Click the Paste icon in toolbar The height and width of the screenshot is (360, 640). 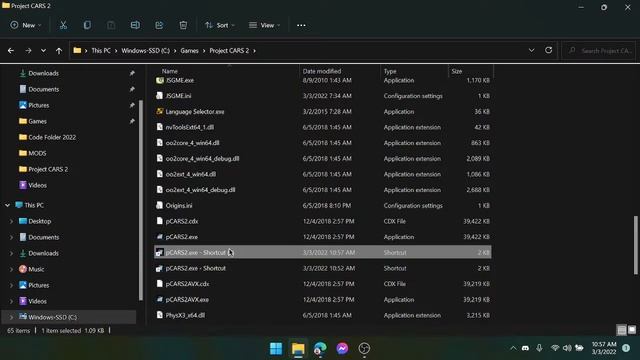(111, 25)
